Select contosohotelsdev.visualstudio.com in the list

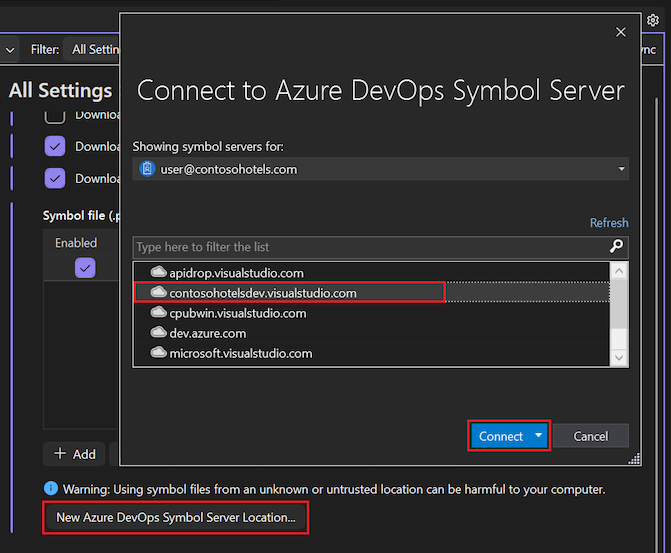371,293
